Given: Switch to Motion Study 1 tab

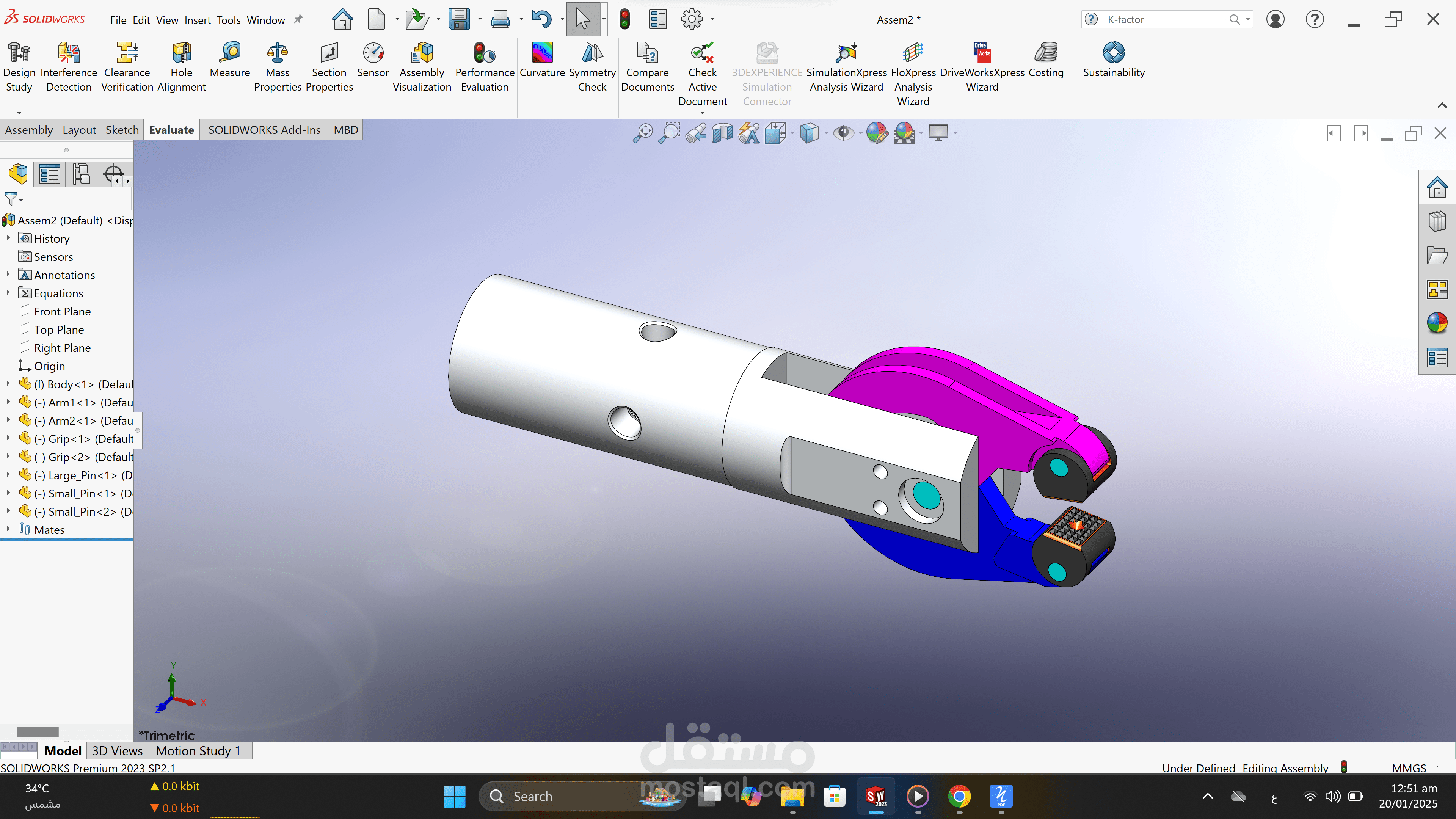Looking at the screenshot, I should coord(198,751).
